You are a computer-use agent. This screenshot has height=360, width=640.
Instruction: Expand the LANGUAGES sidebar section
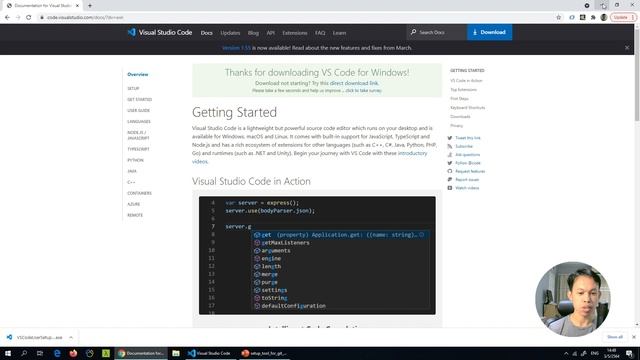[x=139, y=121]
